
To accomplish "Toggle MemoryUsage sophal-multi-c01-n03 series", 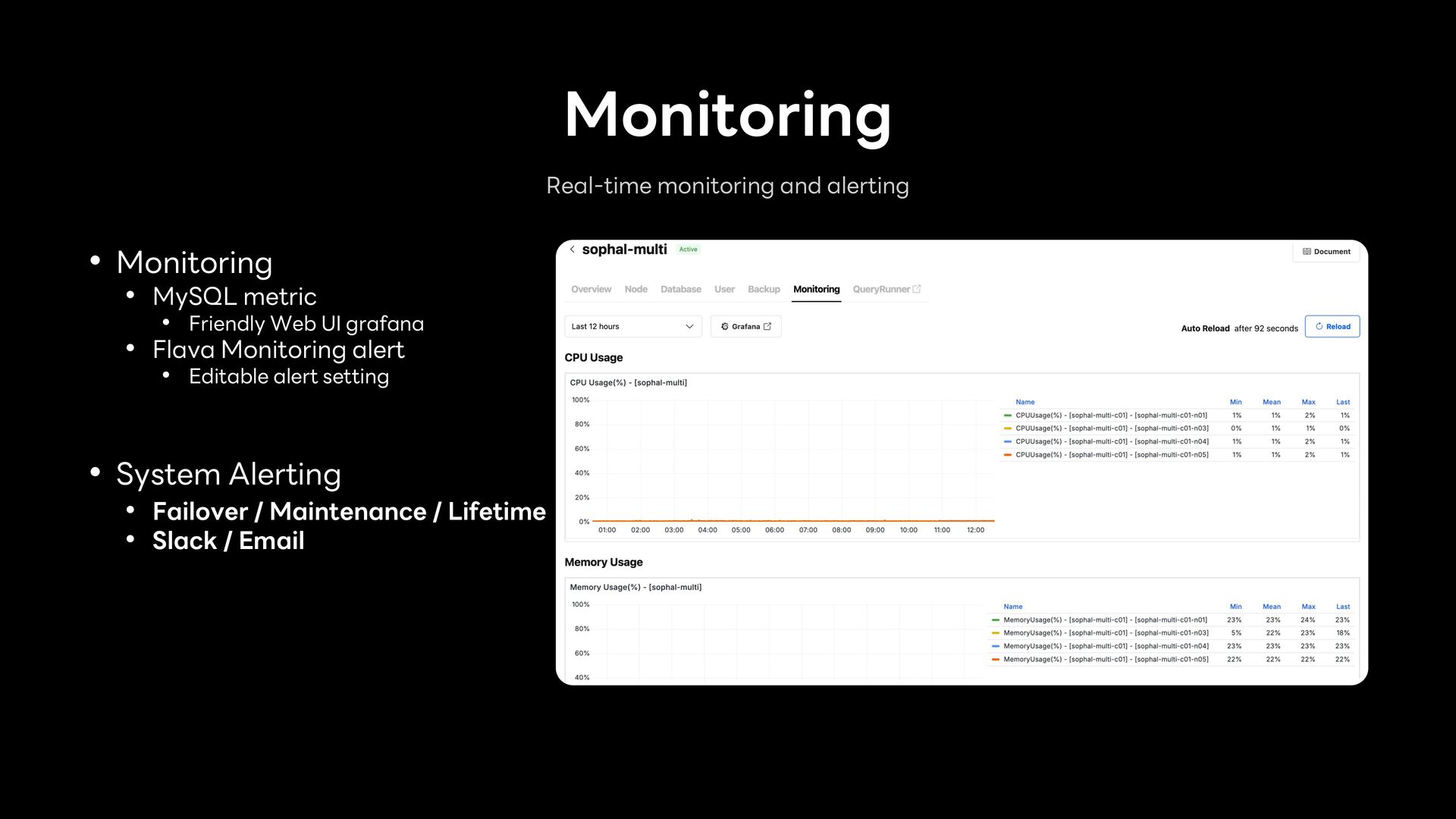I will tap(1106, 633).
